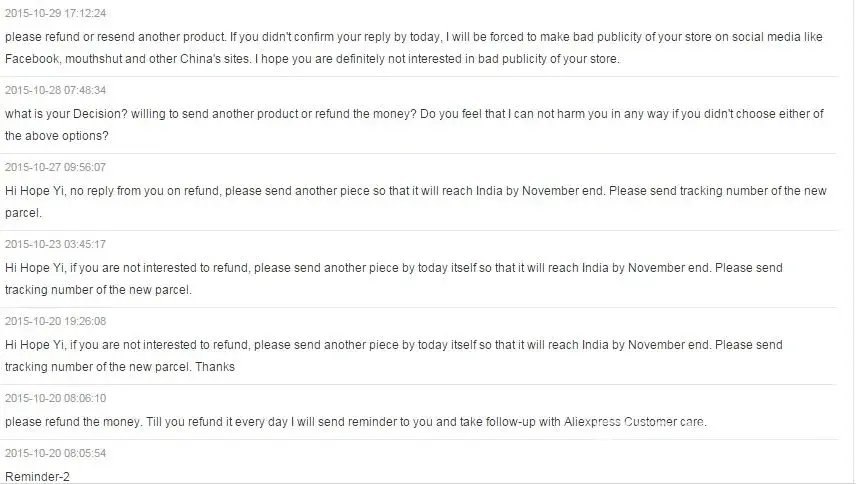Click the 2015-10-20 19:26:08 timestamp

point(56,321)
